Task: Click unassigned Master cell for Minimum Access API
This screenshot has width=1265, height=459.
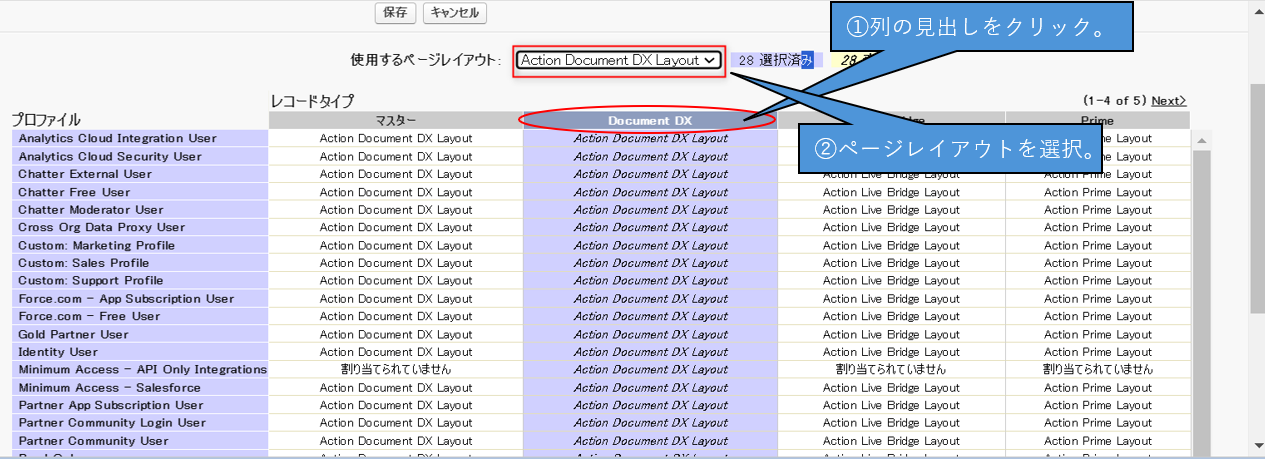Action: 395,370
